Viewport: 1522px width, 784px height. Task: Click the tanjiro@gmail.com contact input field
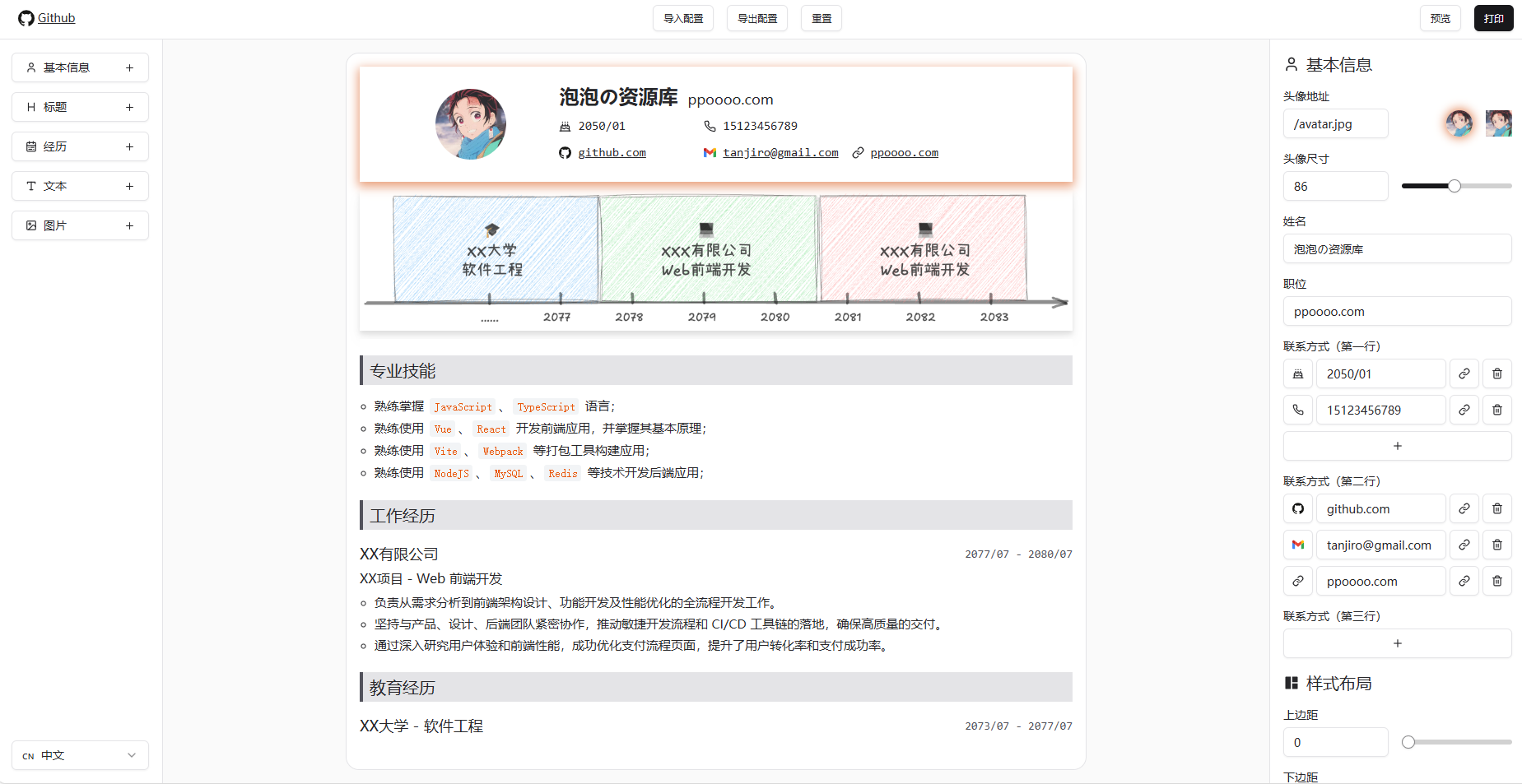(x=1380, y=545)
